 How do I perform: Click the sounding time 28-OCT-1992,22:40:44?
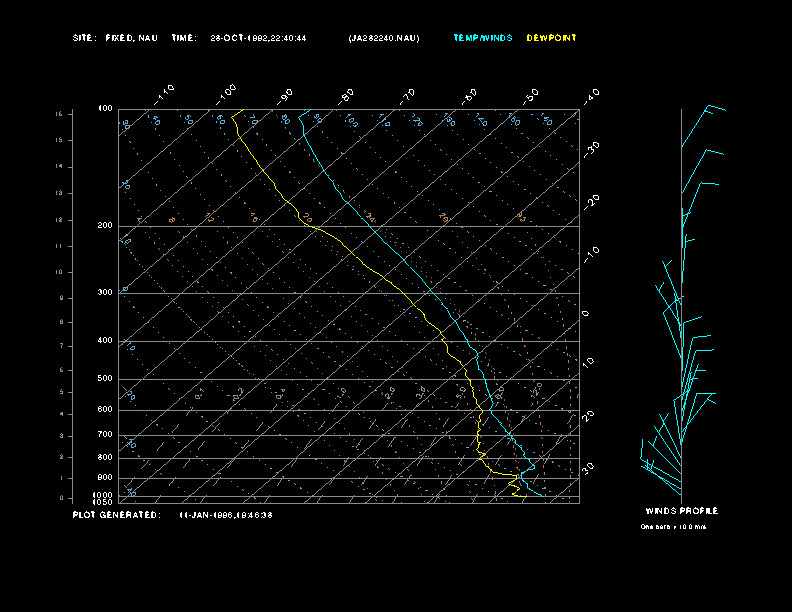pos(258,38)
